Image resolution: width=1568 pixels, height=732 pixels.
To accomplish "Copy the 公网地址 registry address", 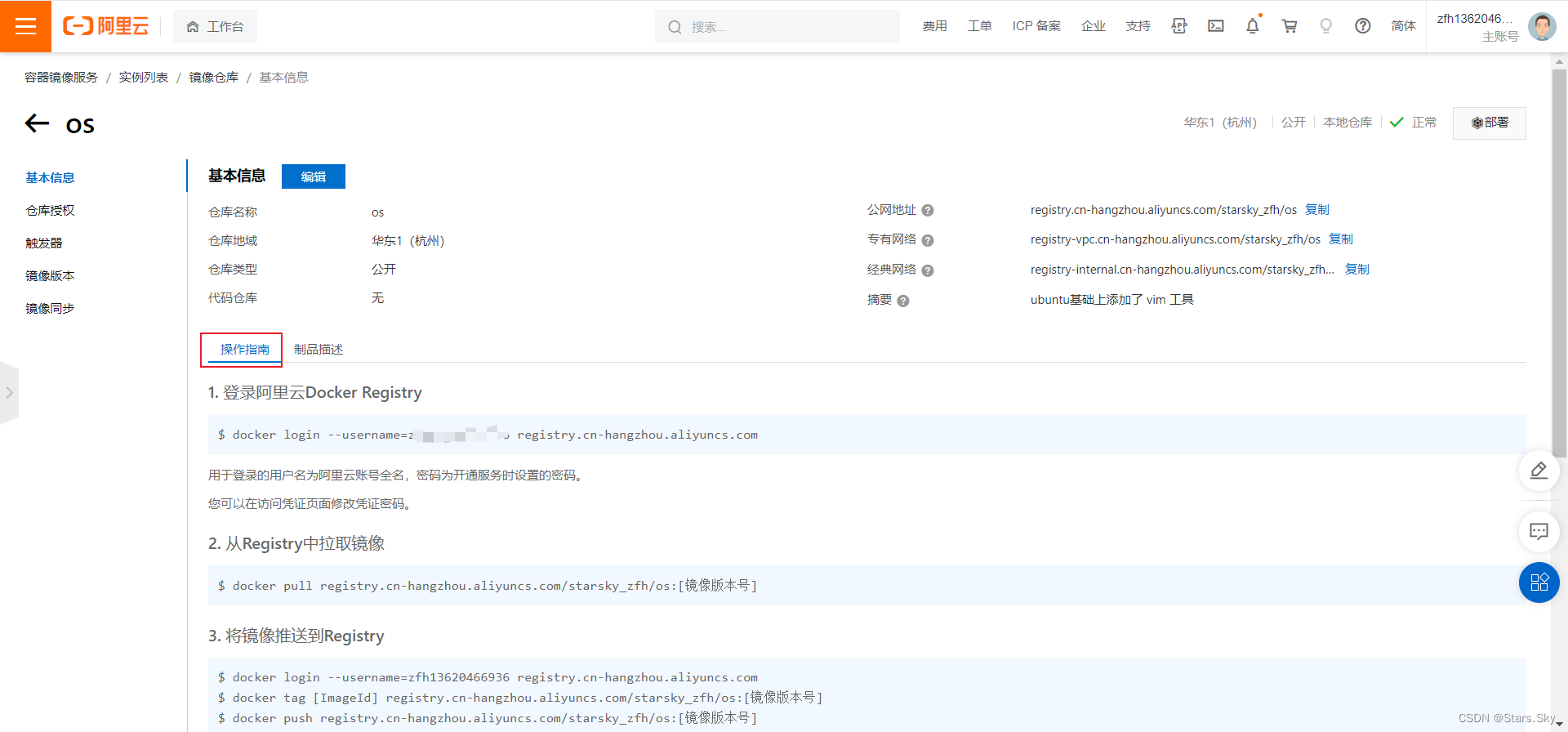I will coord(1317,210).
